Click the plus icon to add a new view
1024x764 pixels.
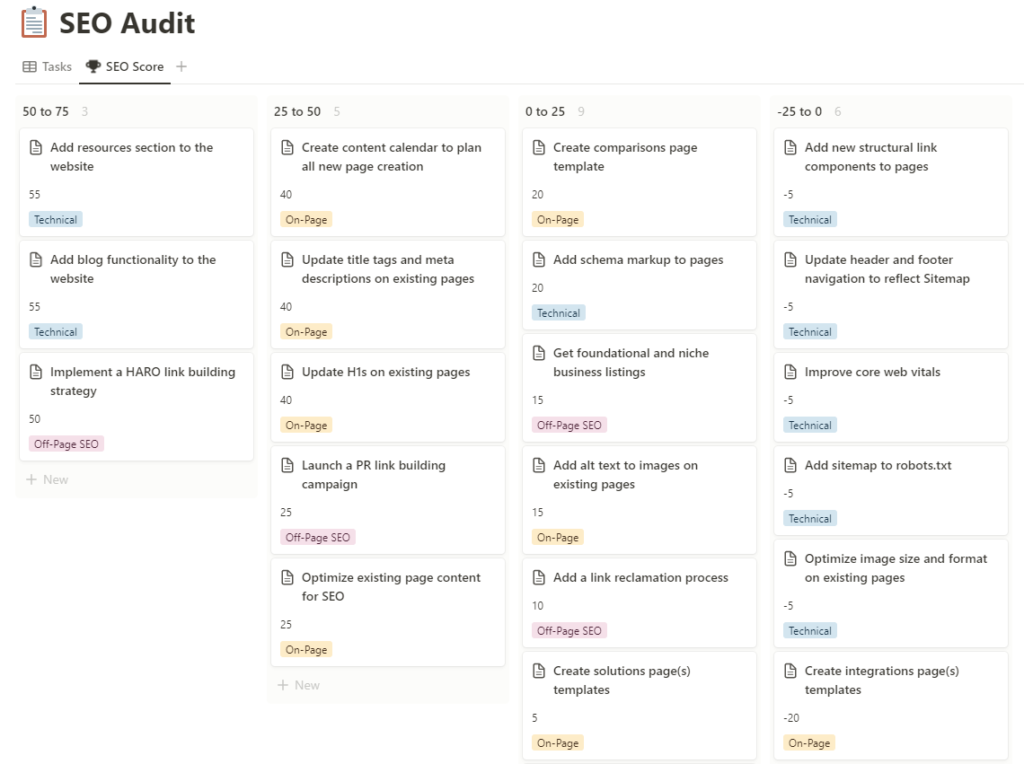[x=181, y=67]
